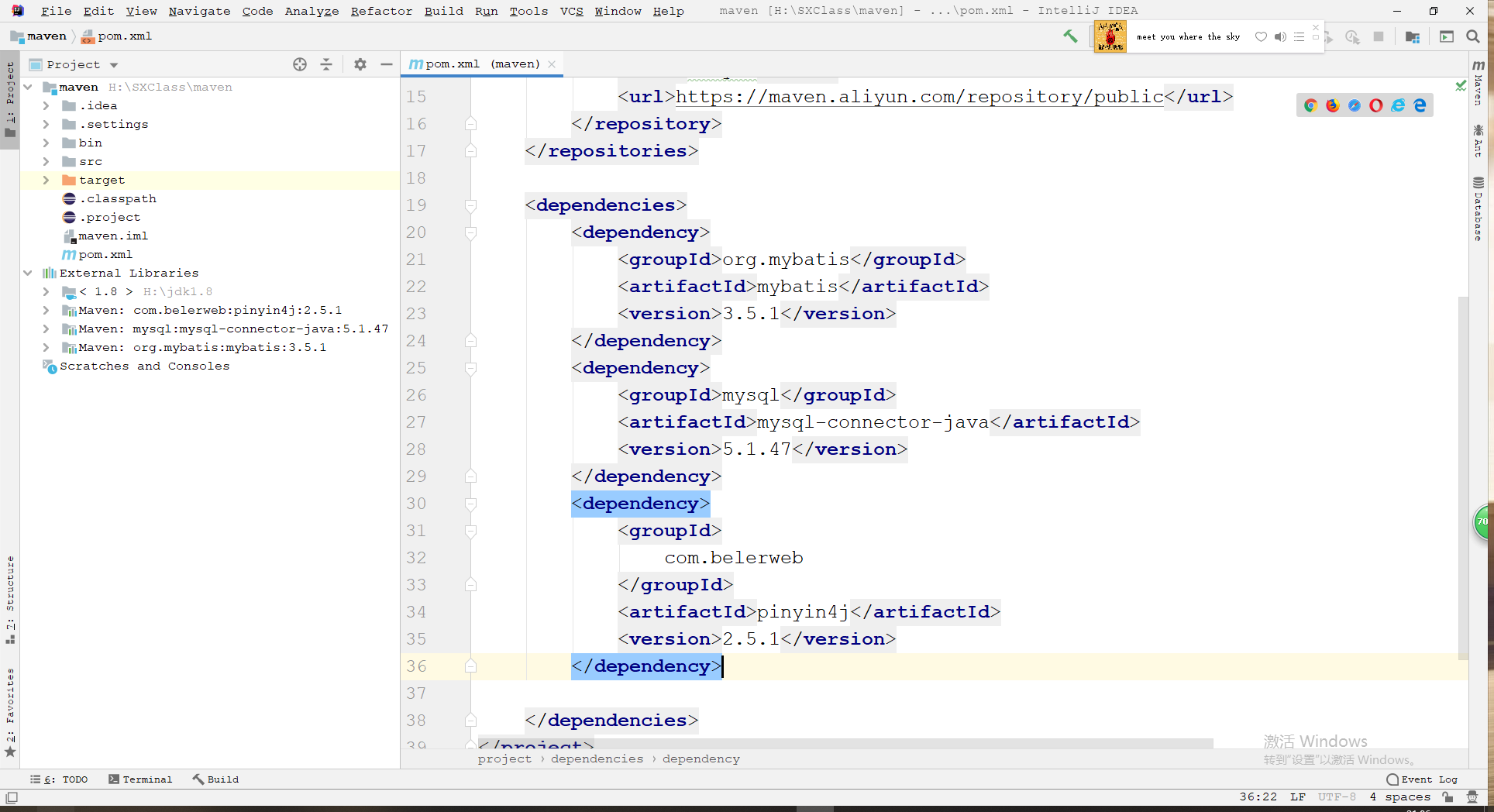Like the song with the heart icon
Image resolution: width=1494 pixels, height=812 pixels.
(x=1261, y=36)
